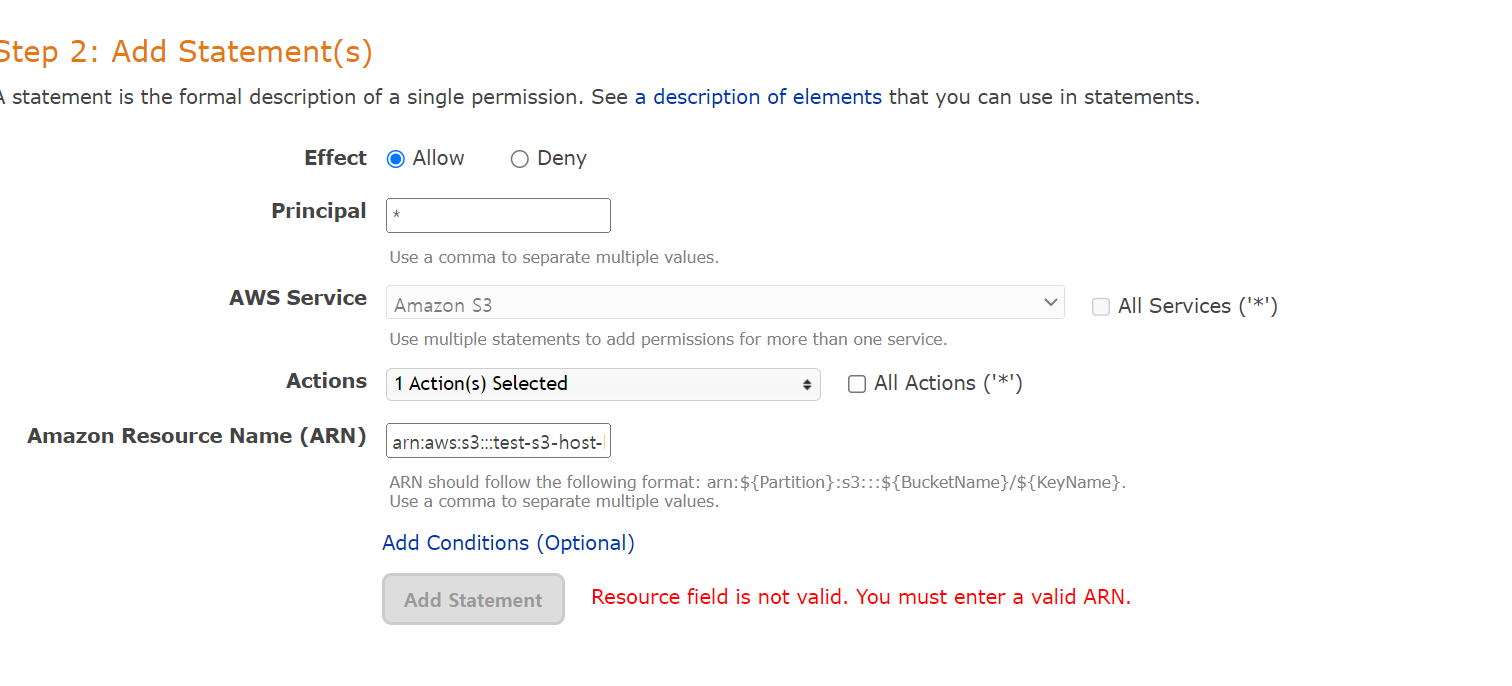The width and height of the screenshot is (1512, 686).
Task: Click the Add Statement button
Action: tap(473, 599)
